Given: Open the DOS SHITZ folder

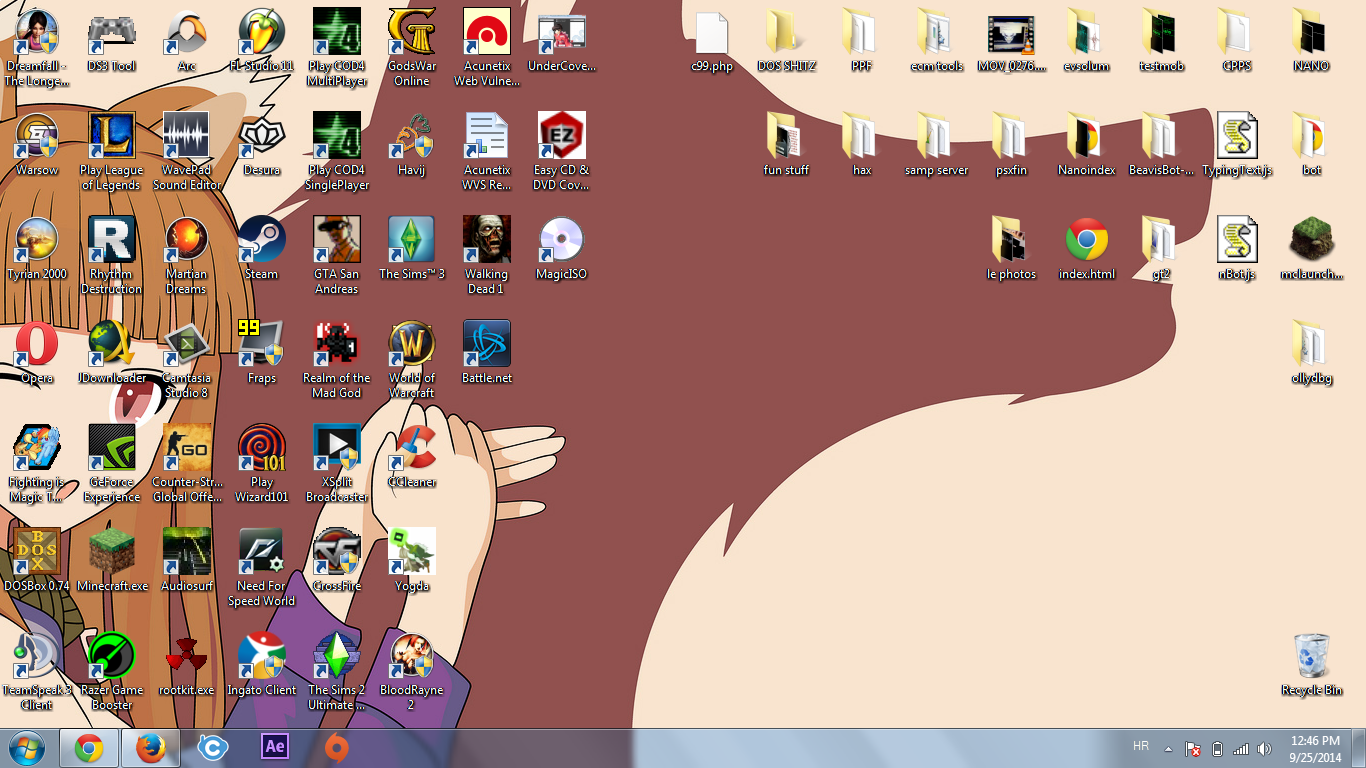Looking at the screenshot, I should point(787,42).
